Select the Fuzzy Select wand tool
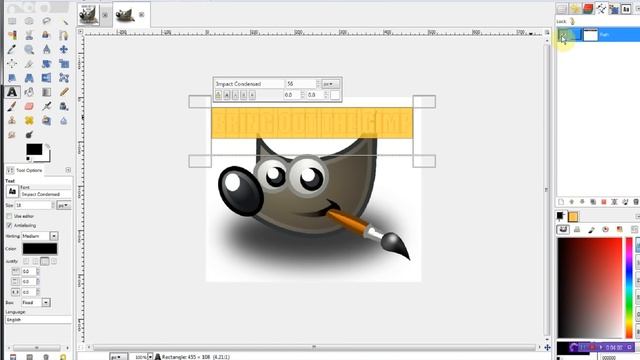This screenshot has height=360, width=640. coord(64,21)
